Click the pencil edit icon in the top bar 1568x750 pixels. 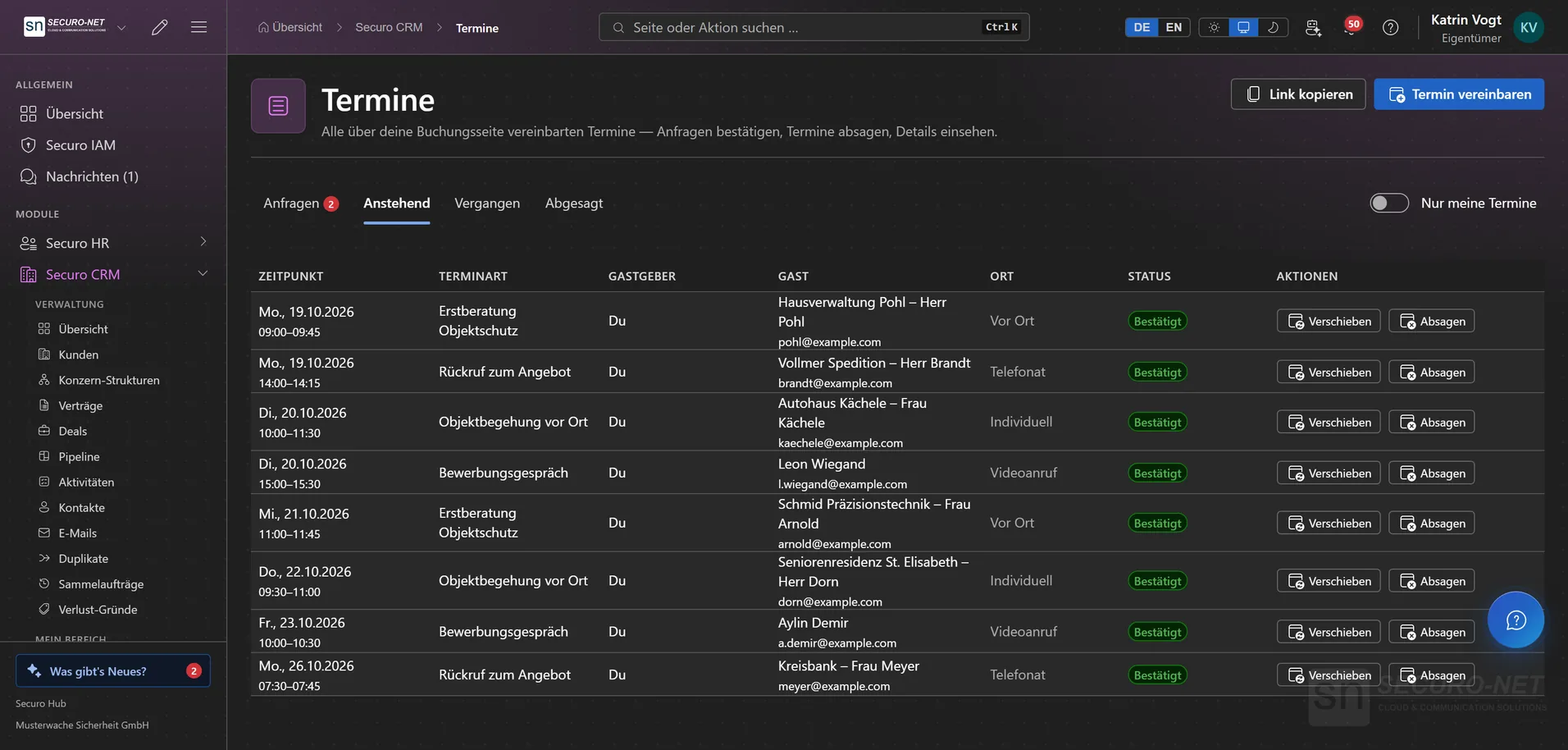click(x=160, y=27)
